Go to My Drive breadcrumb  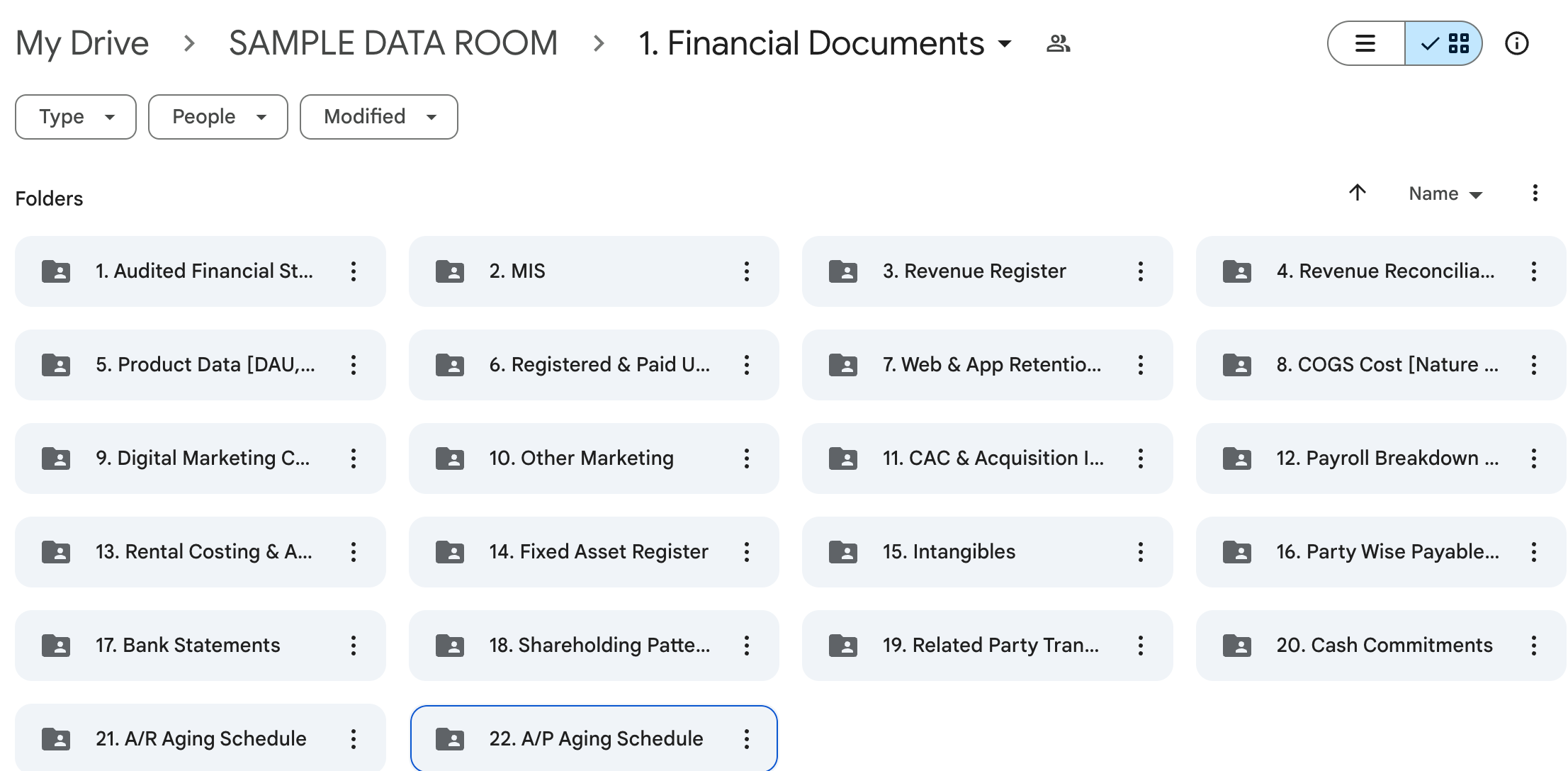[82, 44]
